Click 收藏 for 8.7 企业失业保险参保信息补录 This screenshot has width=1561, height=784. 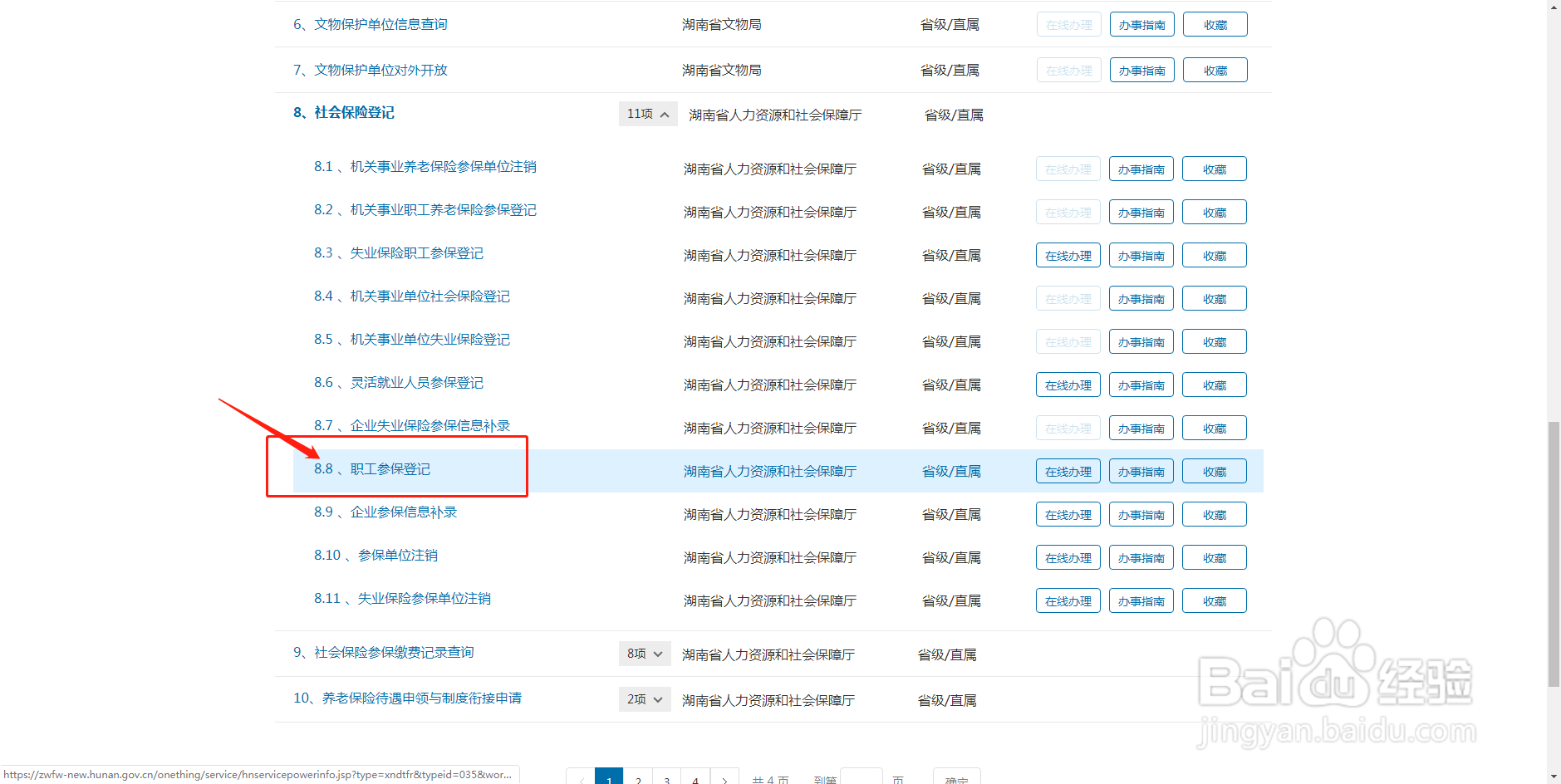point(1215,428)
